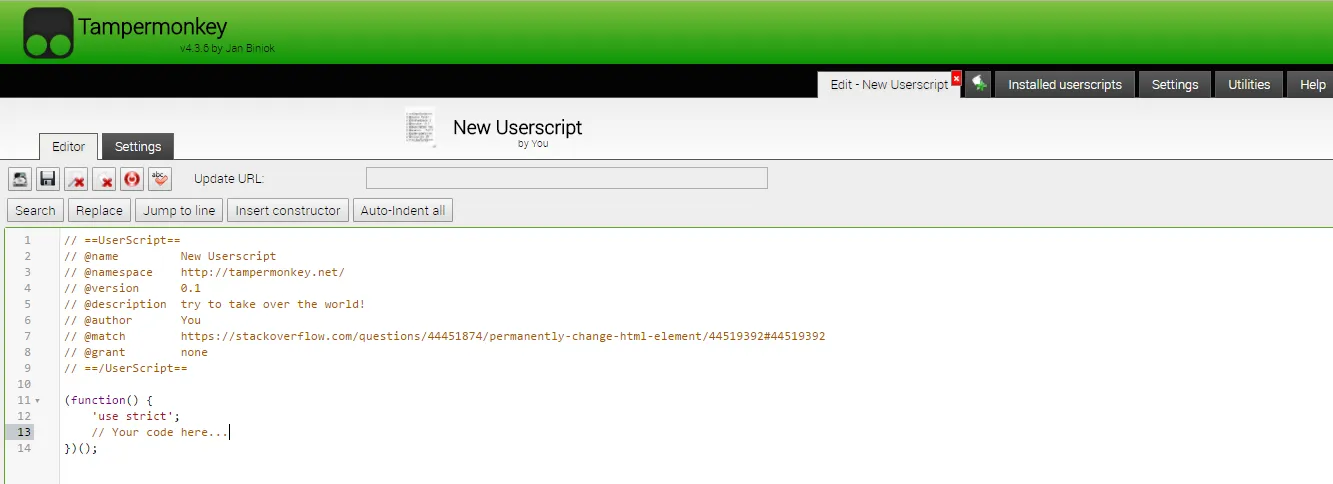Click the page with red X icon
Image resolution: width=1333 pixels, height=484 pixels.
click(104, 179)
